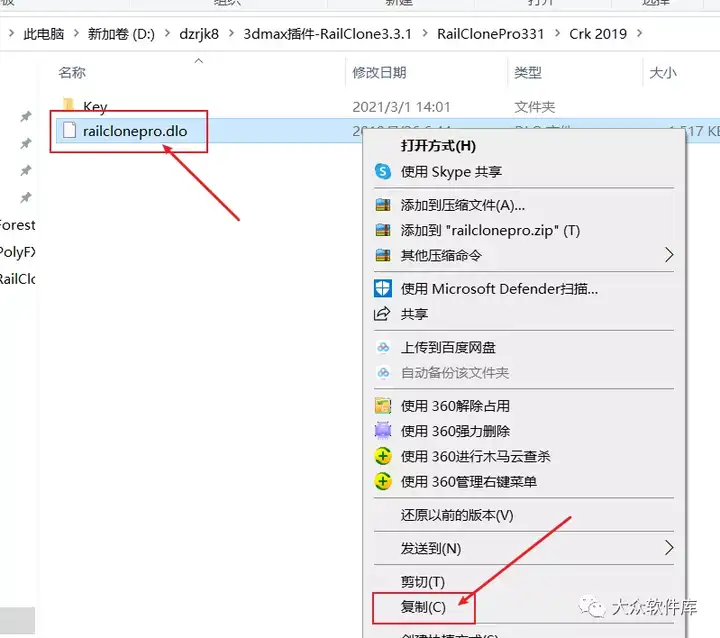
Task: Select 使用 360管理右键菜单
Action: pyautogui.click(x=468, y=481)
